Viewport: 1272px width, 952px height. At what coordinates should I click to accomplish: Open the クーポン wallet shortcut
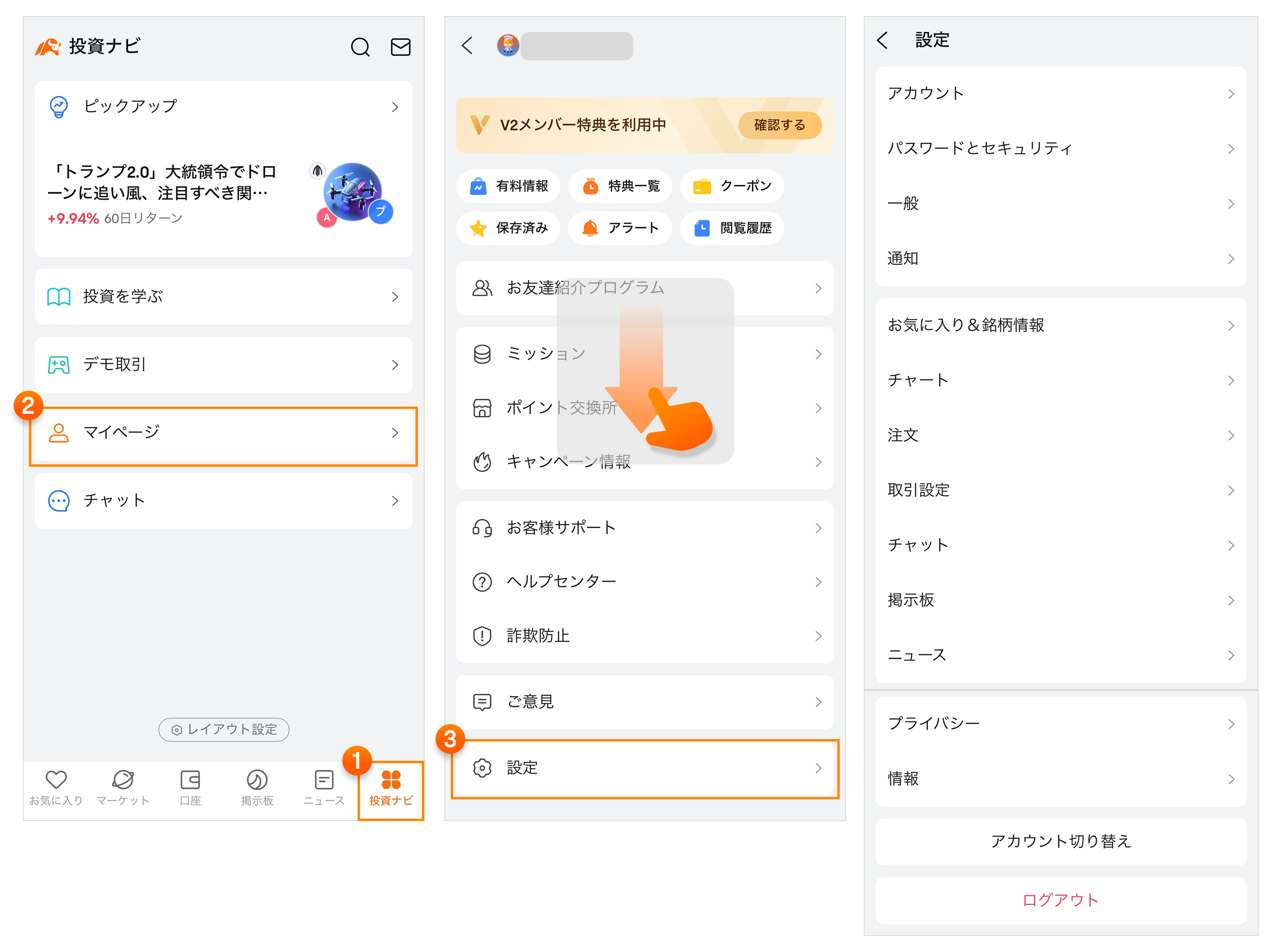[732, 186]
